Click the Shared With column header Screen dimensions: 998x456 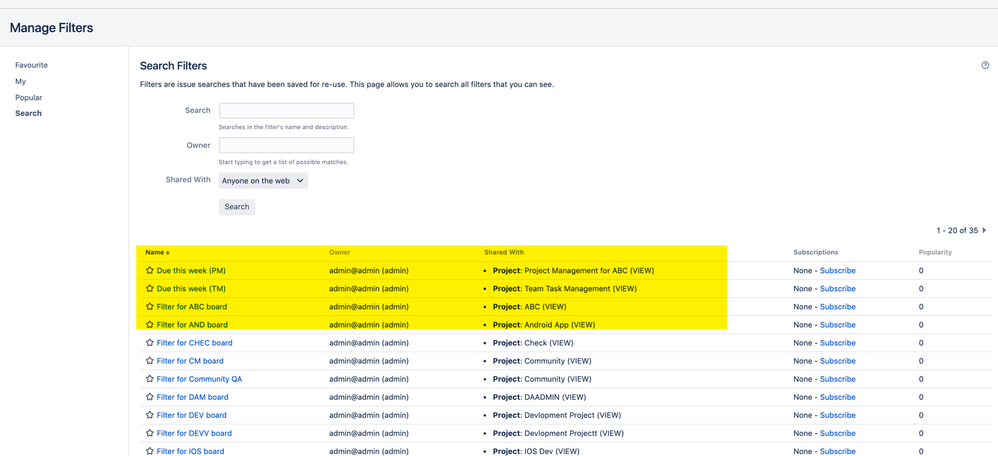point(504,252)
